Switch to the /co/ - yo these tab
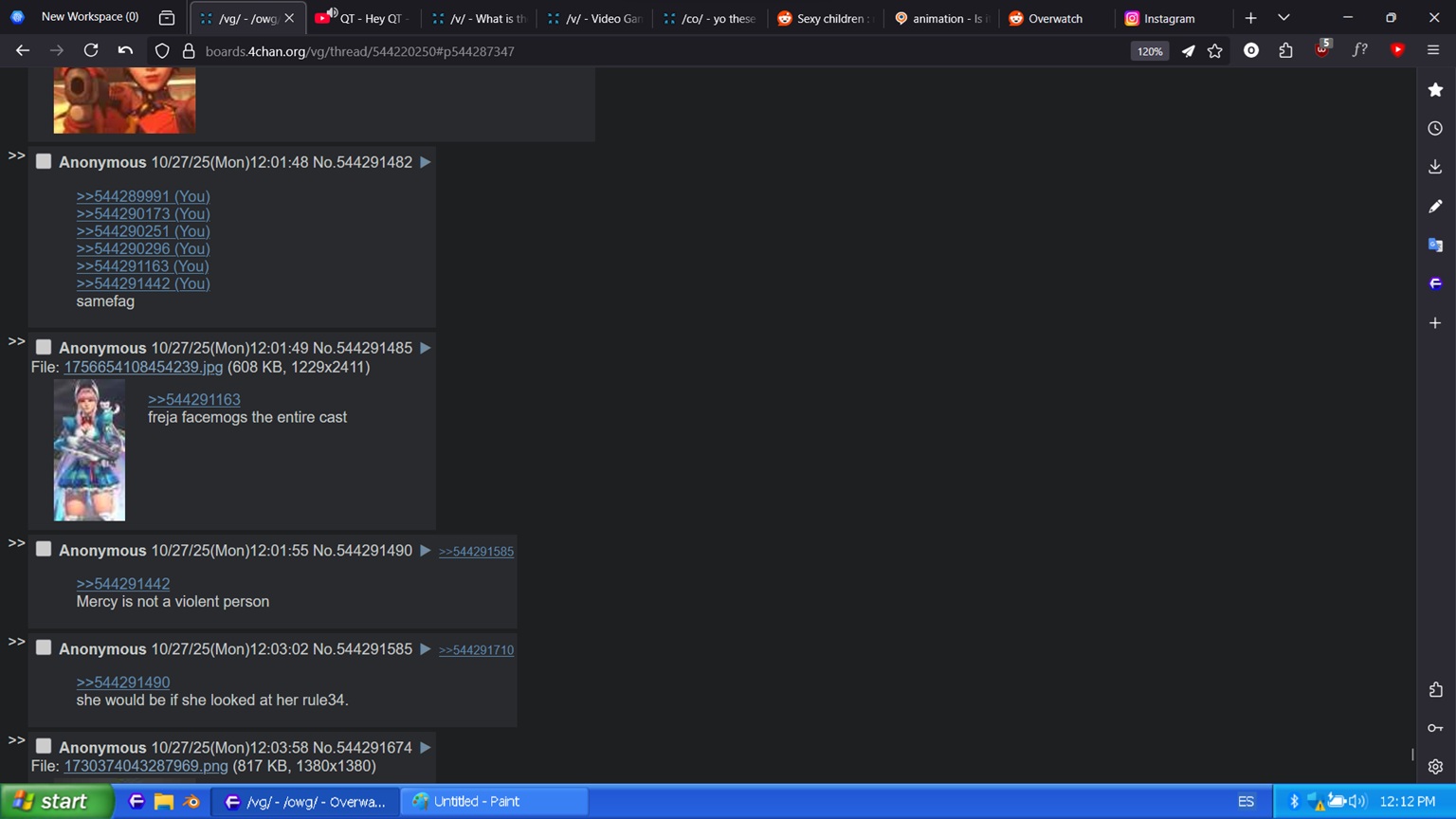The height and width of the screenshot is (819, 1456). coord(710,18)
